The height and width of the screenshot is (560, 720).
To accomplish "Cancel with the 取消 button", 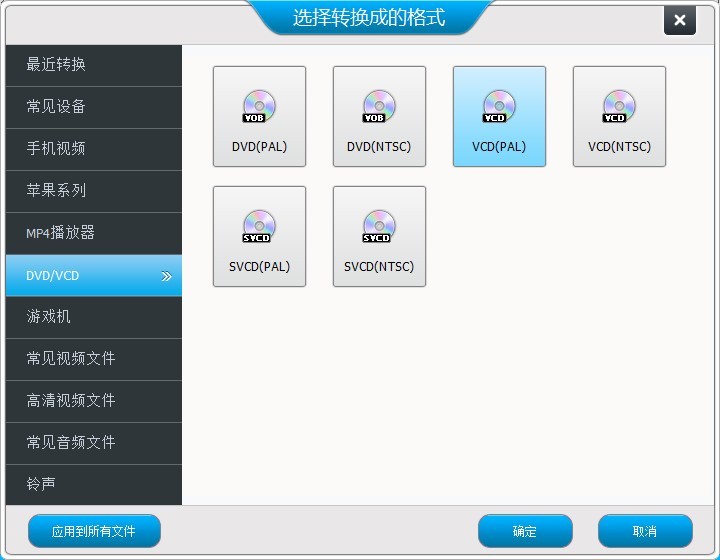I will pos(645,531).
